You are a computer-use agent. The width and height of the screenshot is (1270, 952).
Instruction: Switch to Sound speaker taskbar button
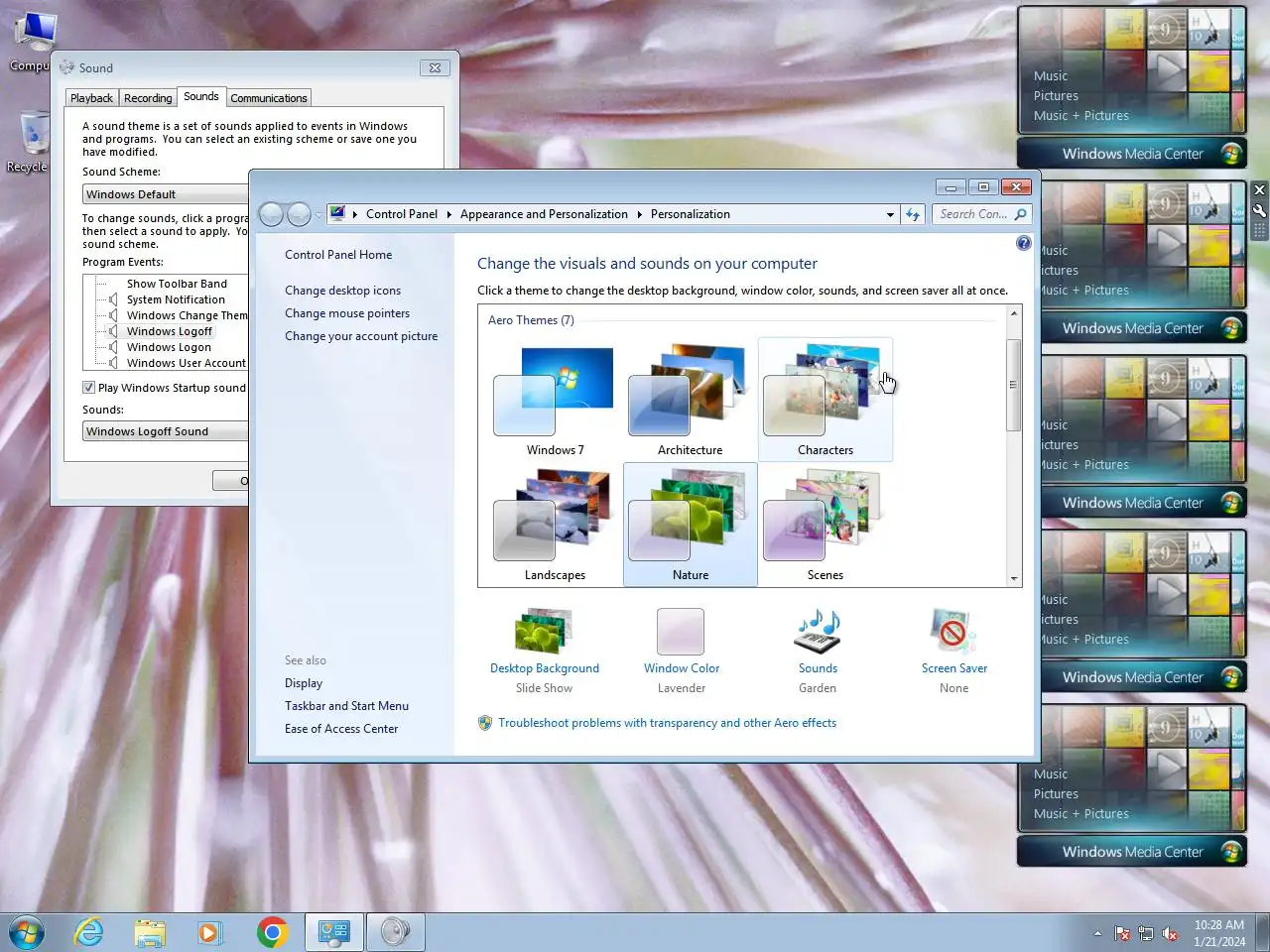pyautogui.click(x=396, y=932)
